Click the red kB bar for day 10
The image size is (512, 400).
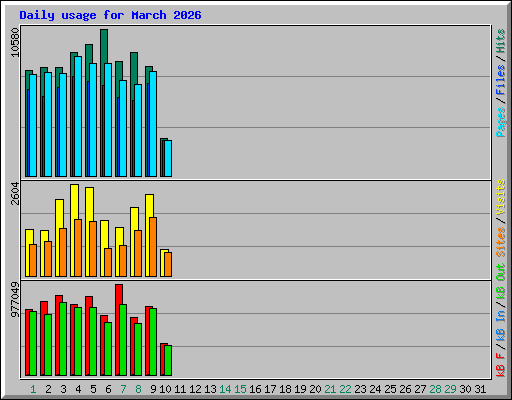162,360
